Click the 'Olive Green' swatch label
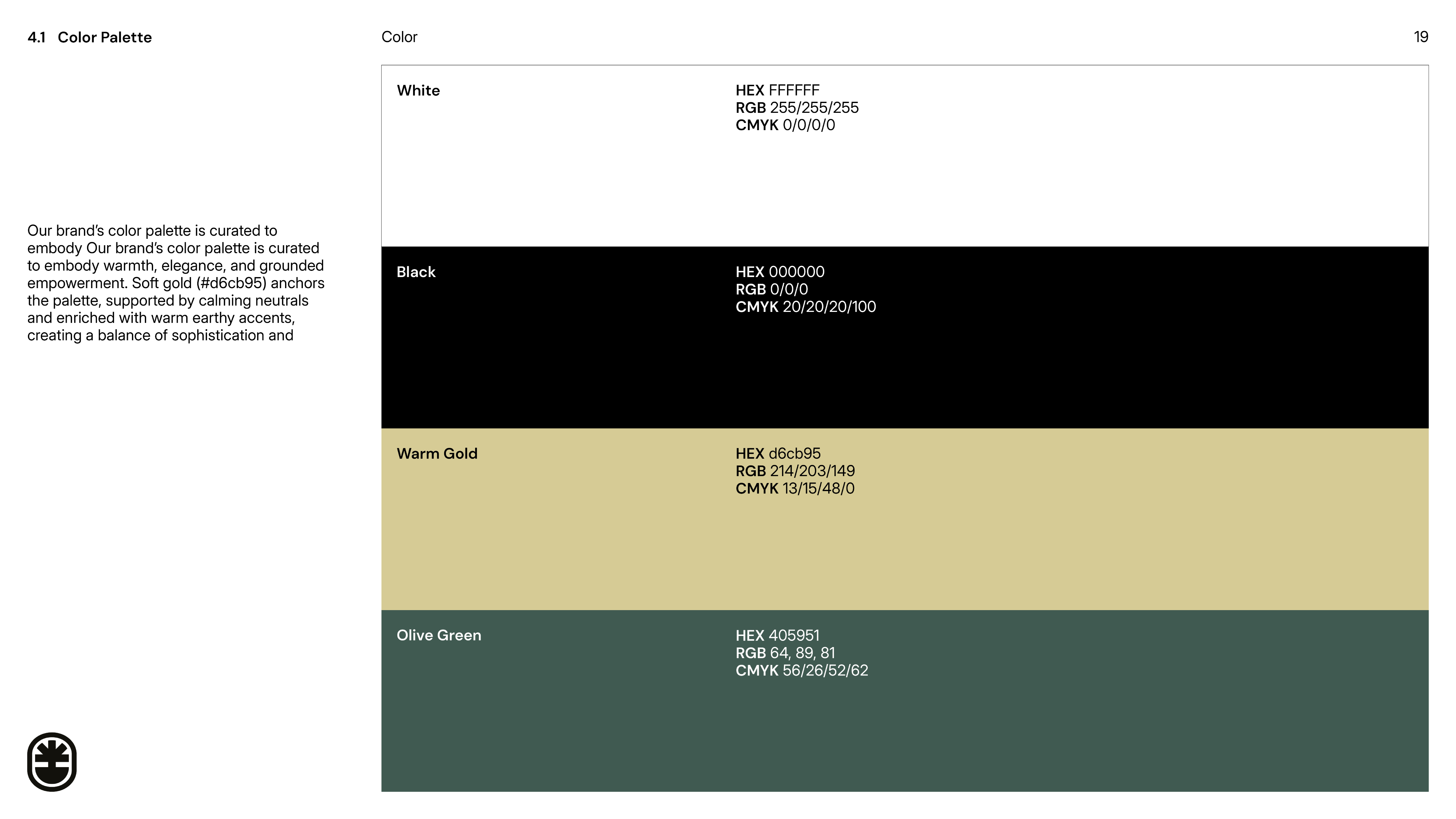Viewport: 1456px width, 819px height. tap(439, 635)
